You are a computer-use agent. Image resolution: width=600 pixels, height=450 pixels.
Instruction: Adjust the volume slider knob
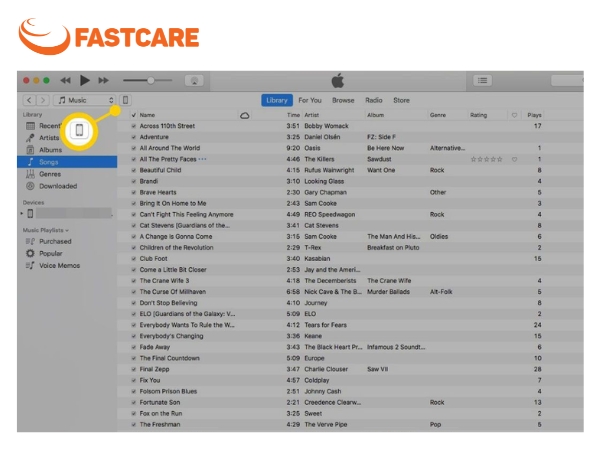pyautogui.click(x=151, y=80)
